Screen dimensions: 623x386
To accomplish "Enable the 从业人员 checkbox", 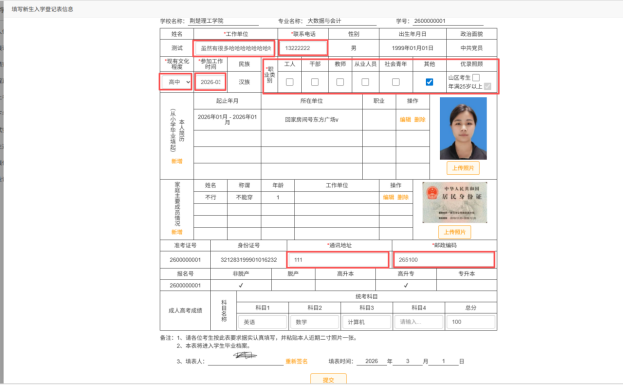I will [x=365, y=82].
